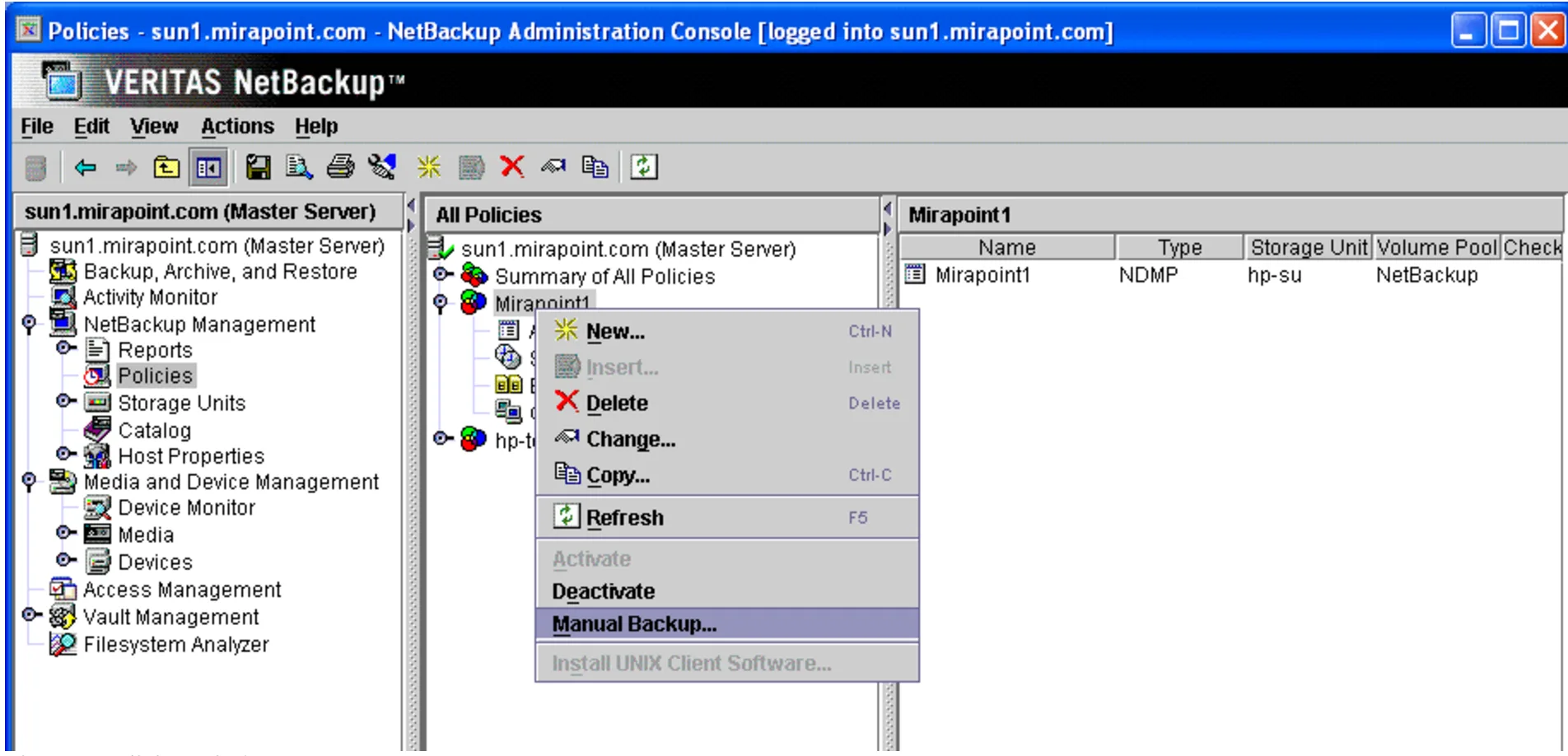
Task: Click the forward arrow toolbar icon
Action: pos(126,168)
